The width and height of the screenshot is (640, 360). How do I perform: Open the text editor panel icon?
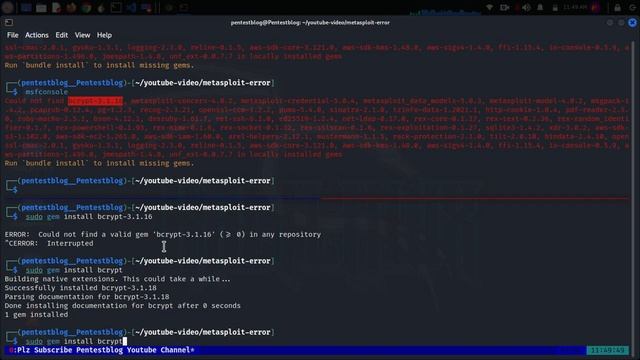(x=56, y=7)
